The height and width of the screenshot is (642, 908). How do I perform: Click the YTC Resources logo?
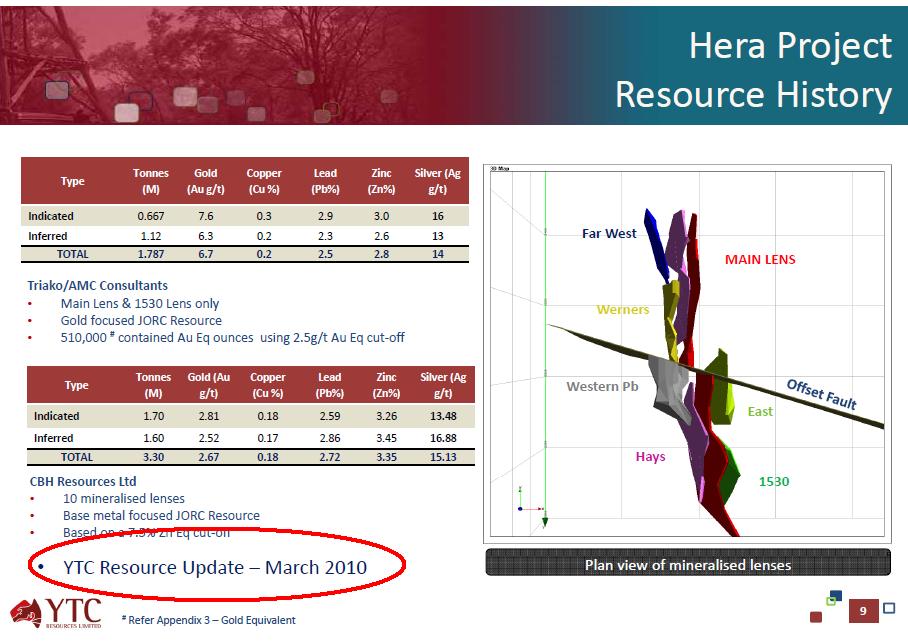[x=57, y=613]
